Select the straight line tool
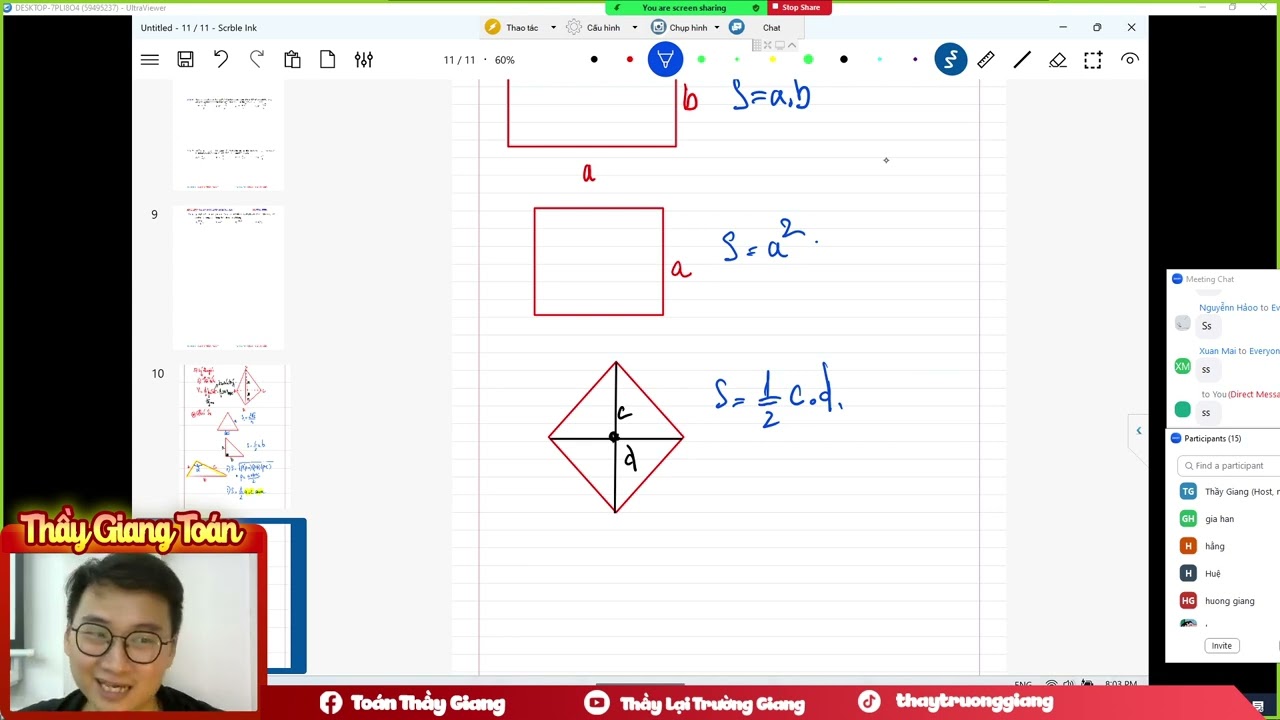 tap(1022, 60)
